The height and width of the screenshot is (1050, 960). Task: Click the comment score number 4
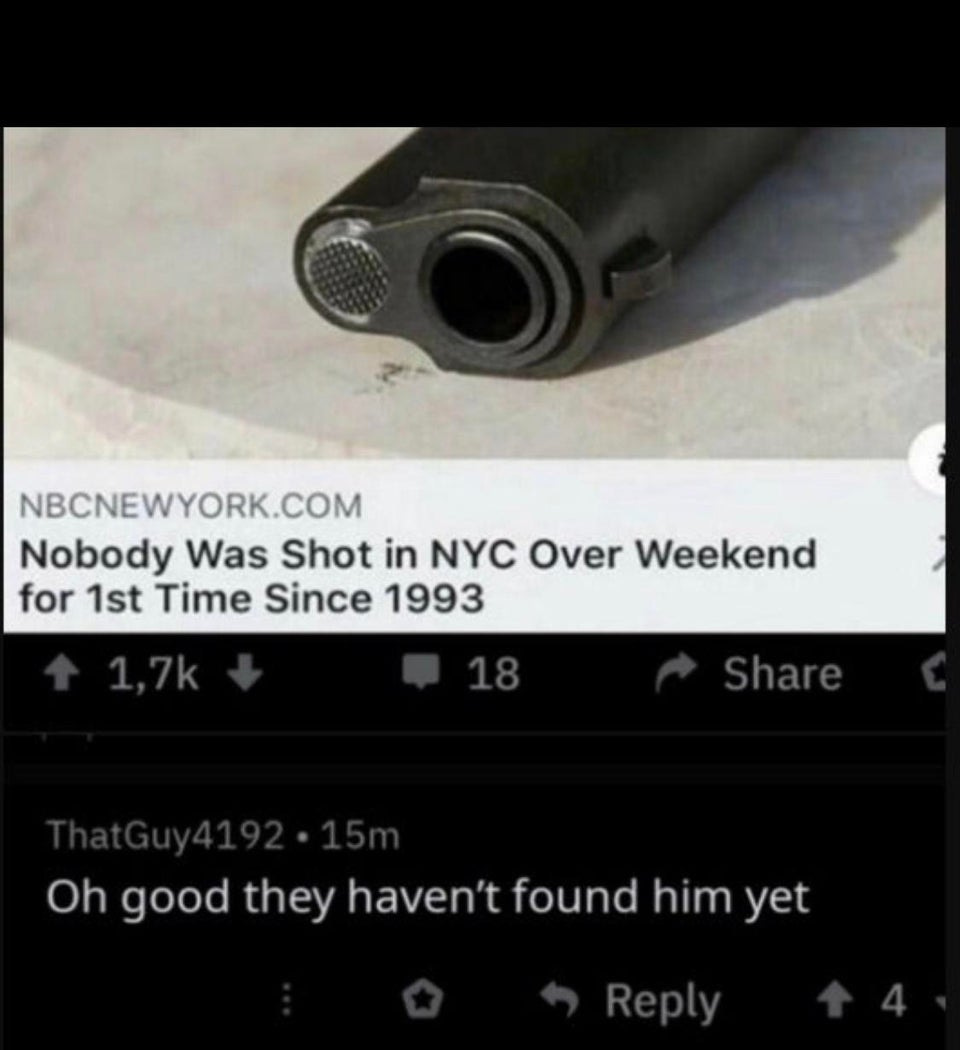(x=893, y=1002)
